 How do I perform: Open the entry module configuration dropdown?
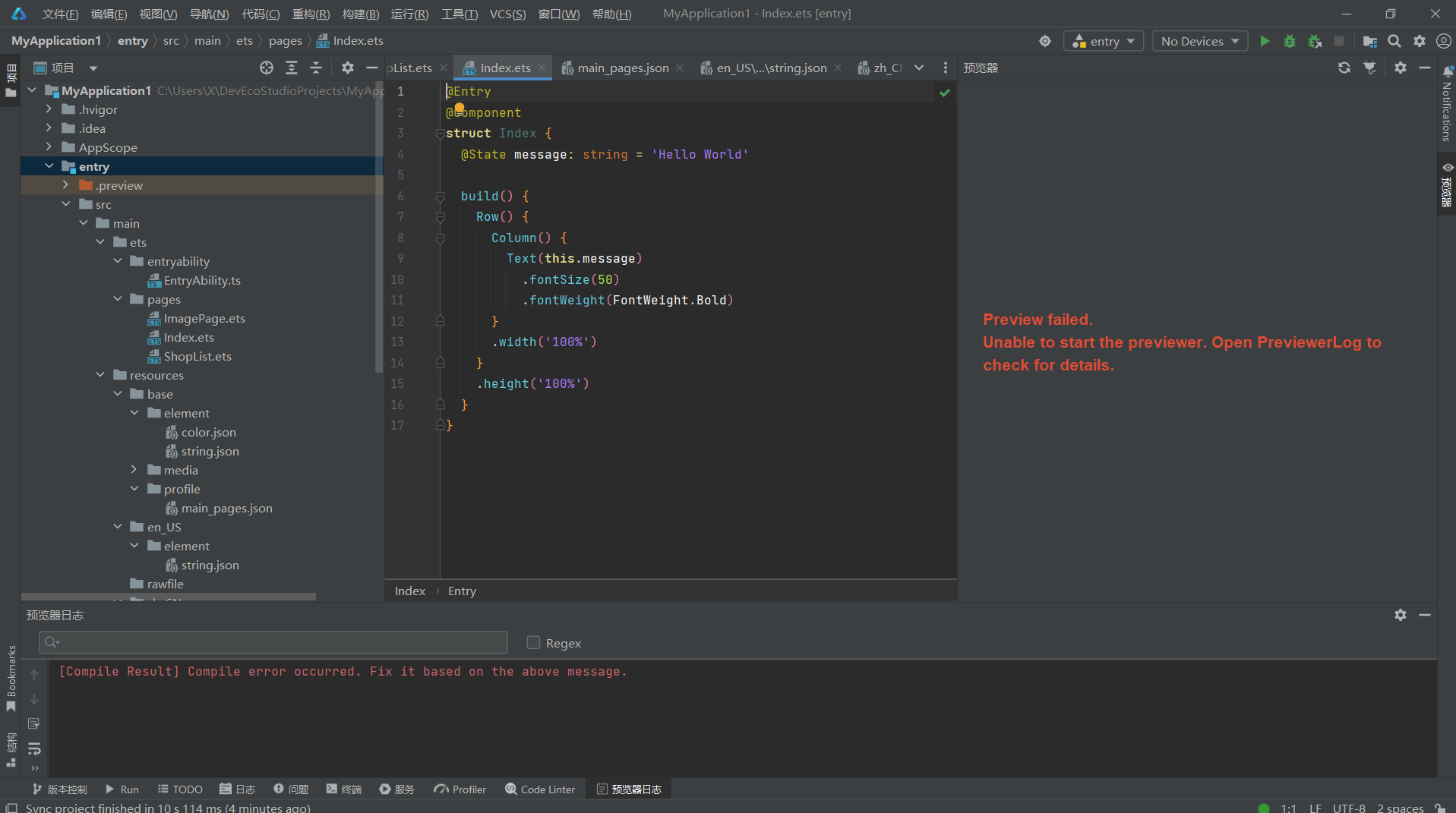pos(1104,41)
